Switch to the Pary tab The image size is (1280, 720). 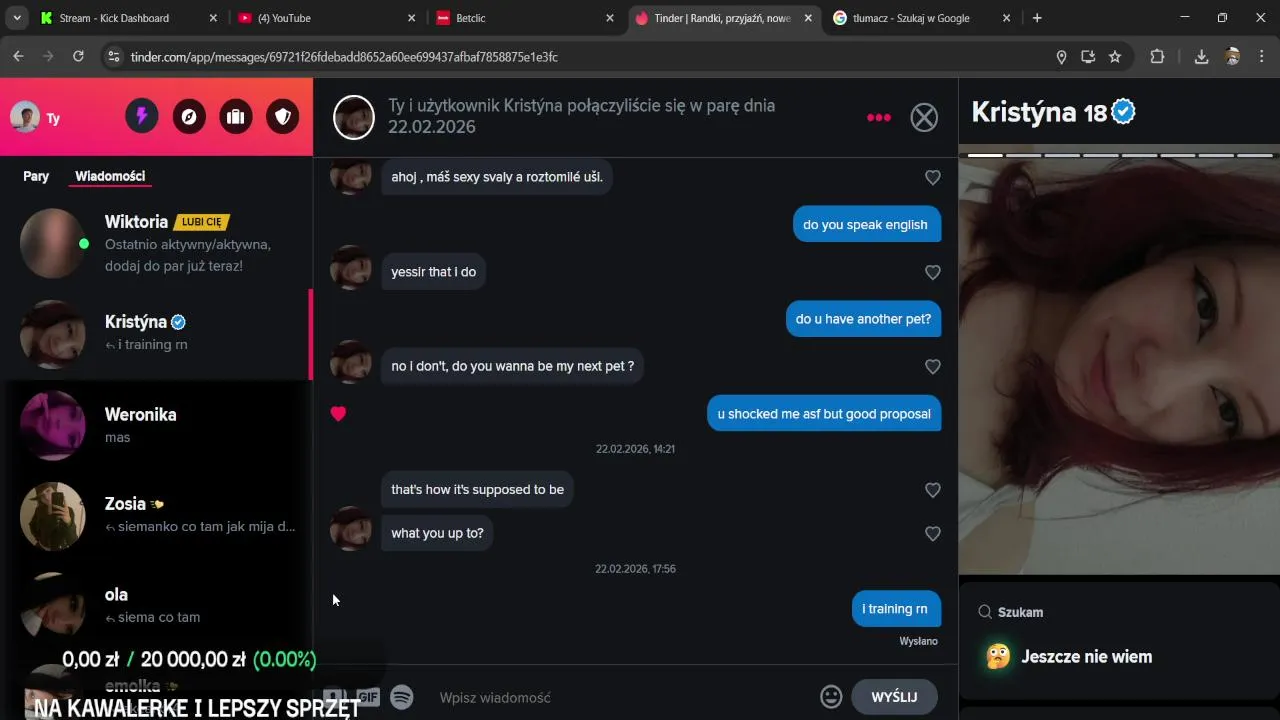36,176
